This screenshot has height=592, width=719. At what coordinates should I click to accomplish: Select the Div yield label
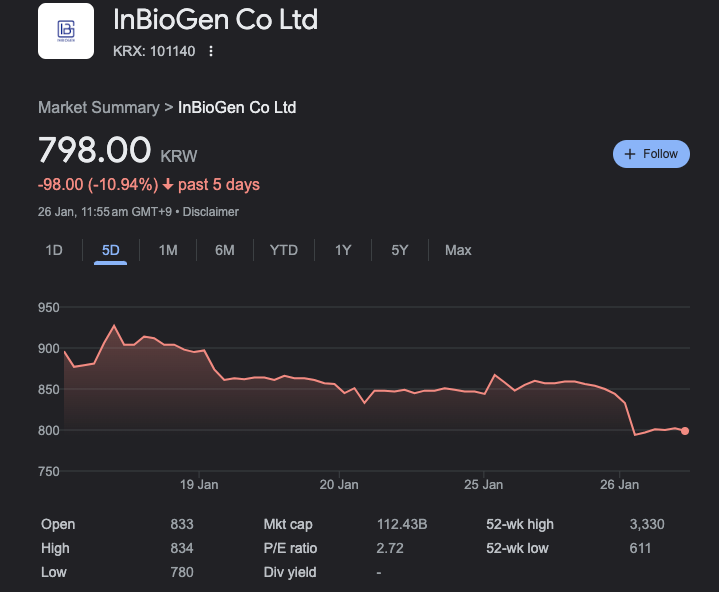point(290,572)
